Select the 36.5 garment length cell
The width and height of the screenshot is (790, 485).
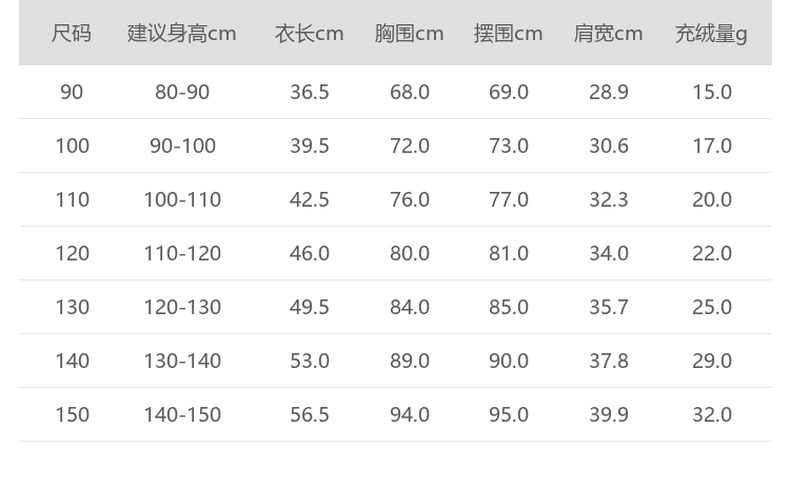tap(309, 92)
